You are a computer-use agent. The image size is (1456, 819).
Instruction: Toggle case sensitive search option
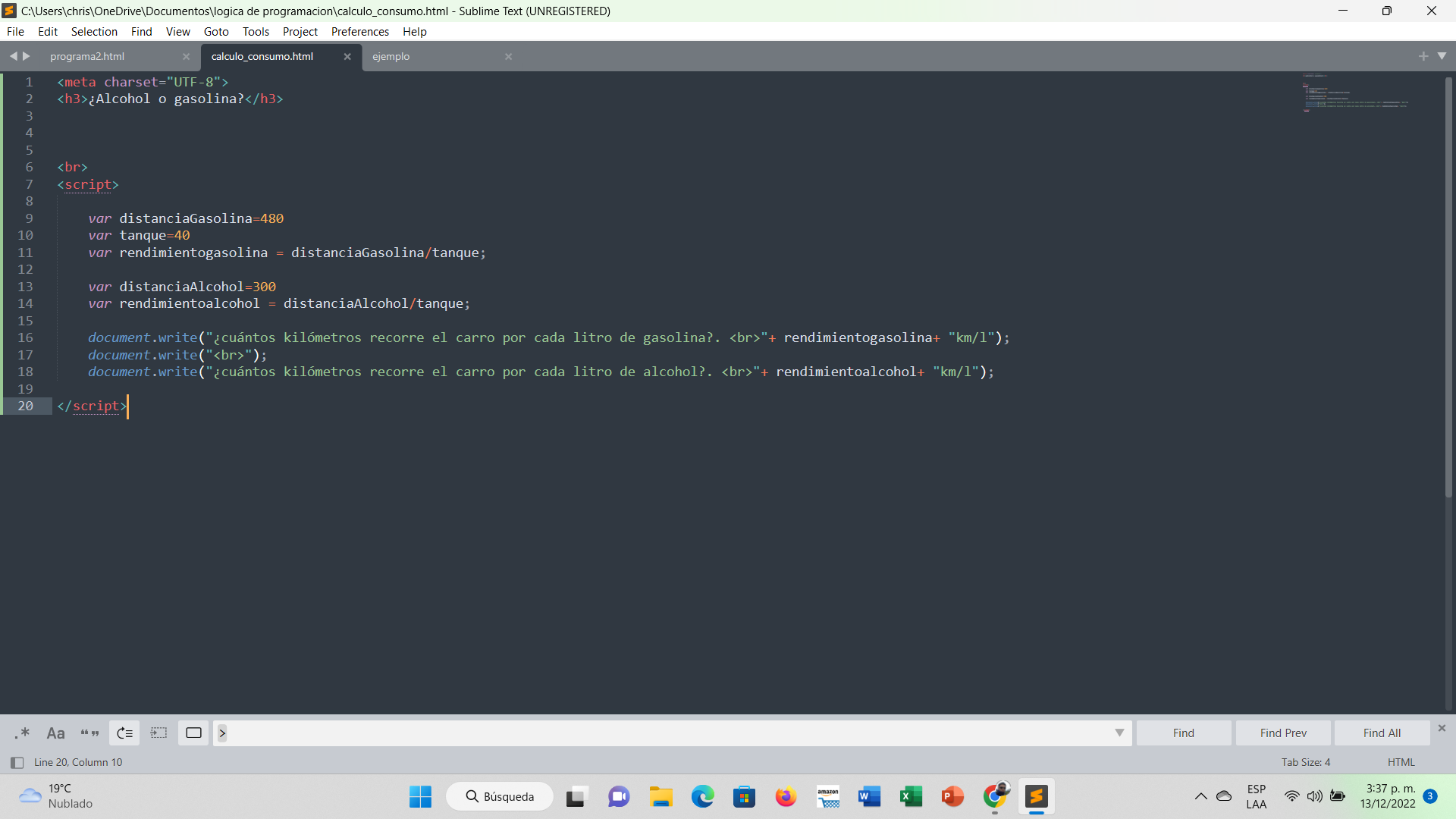click(55, 733)
